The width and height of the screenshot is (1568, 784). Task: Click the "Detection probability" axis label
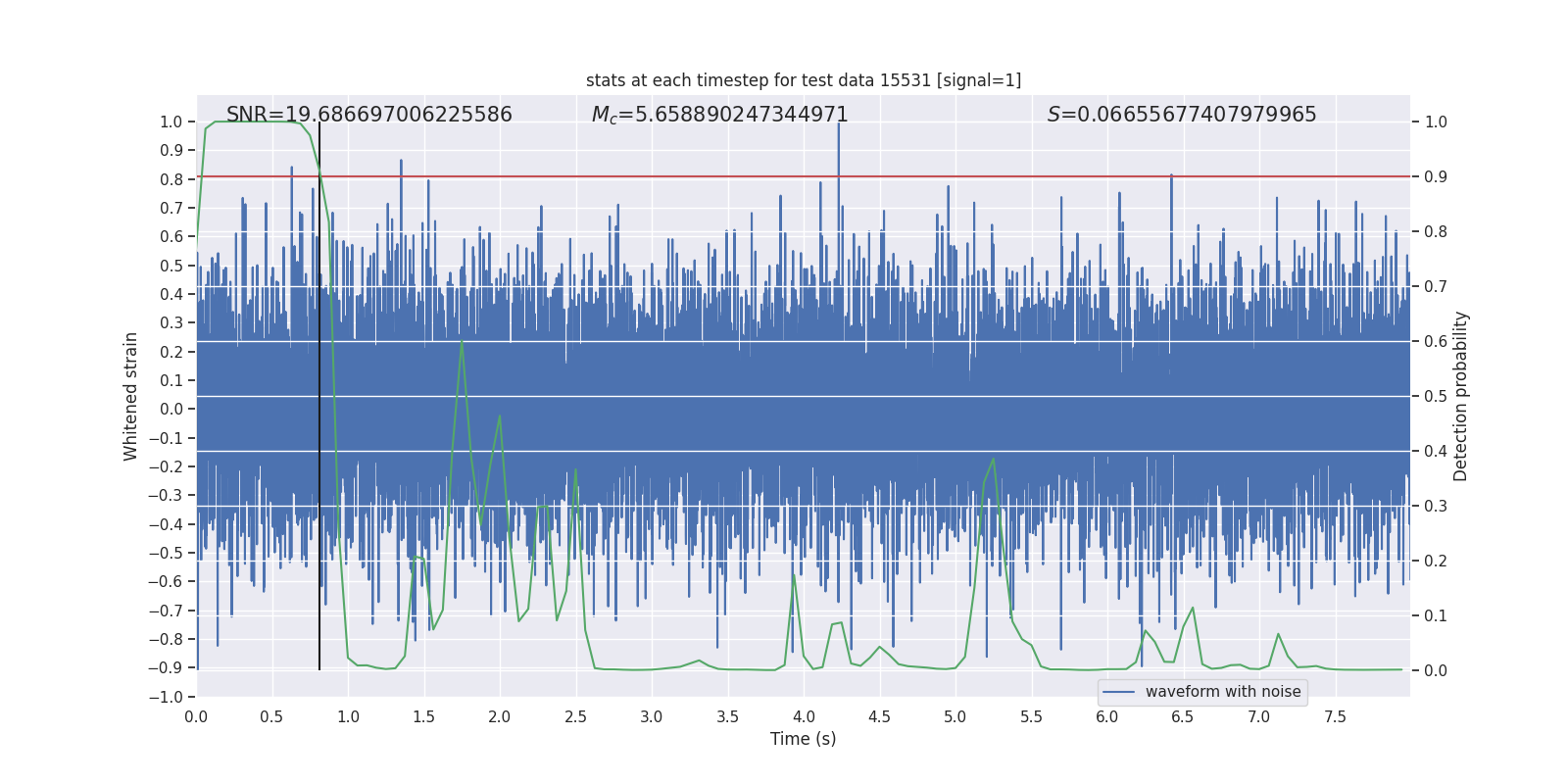click(1460, 396)
